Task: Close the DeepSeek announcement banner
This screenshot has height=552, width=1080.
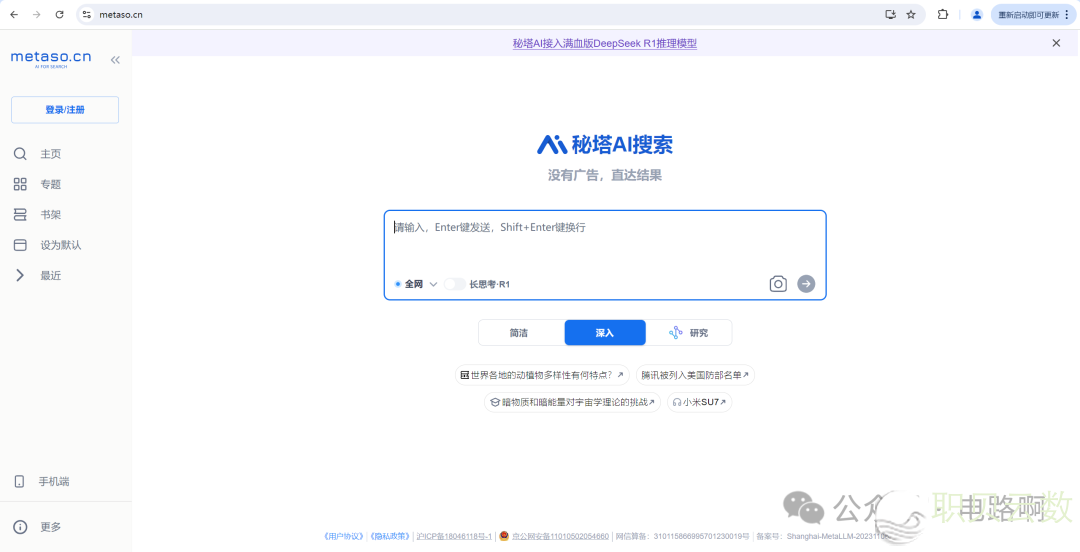Action: pyautogui.click(x=1056, y=43)
